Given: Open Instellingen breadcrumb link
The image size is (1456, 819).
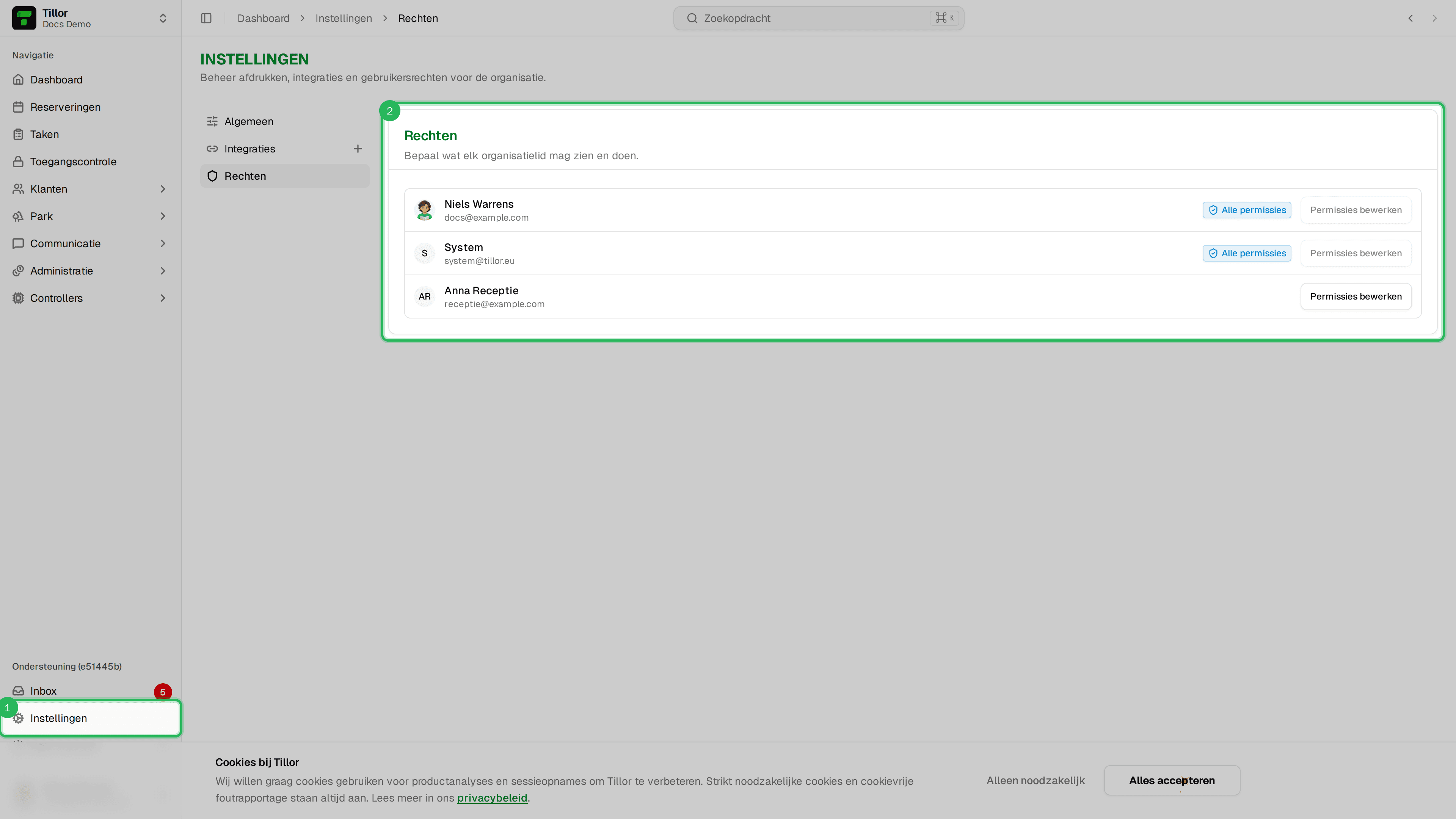Looking at the screenshot, I should point(344,18).
